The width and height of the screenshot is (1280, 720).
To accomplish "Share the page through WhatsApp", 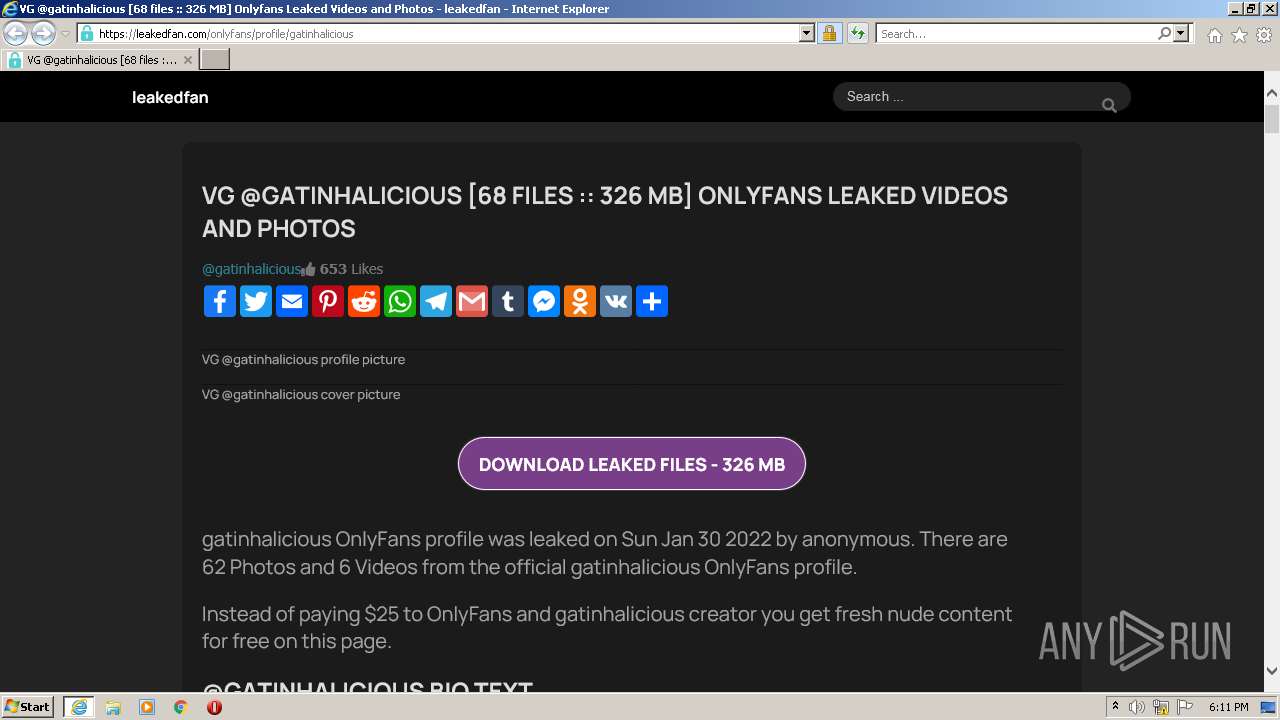I will (x=400, y=301).
